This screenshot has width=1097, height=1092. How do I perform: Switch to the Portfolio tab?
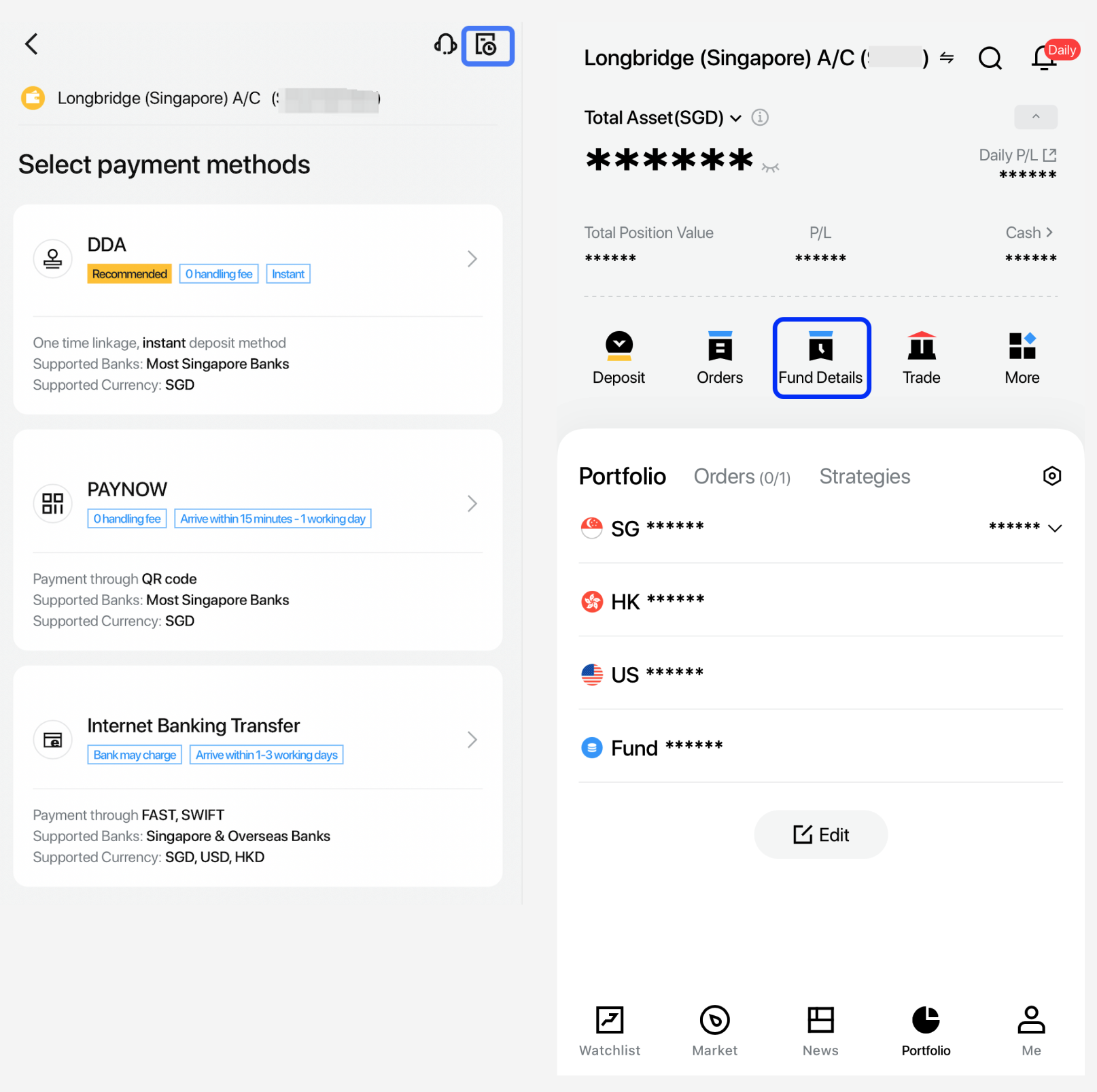[622, 477]
